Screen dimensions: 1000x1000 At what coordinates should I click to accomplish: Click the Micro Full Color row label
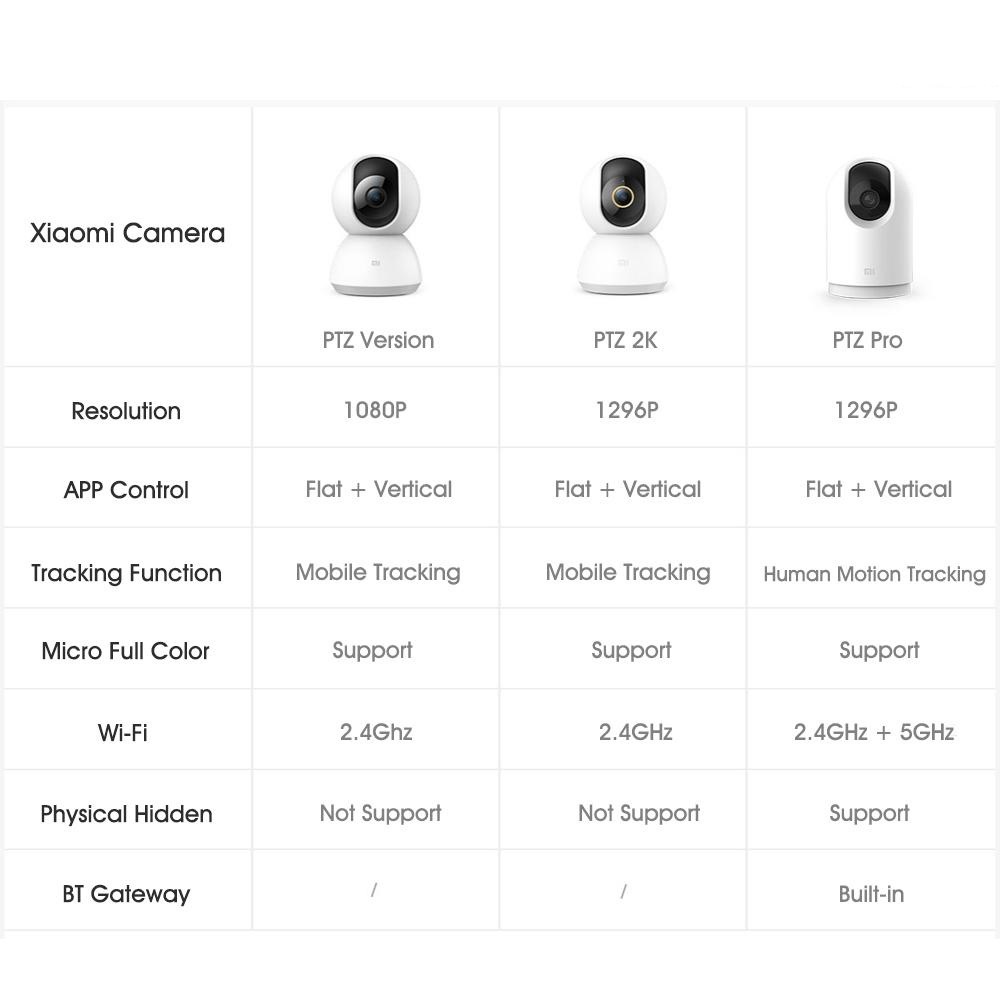126,651
